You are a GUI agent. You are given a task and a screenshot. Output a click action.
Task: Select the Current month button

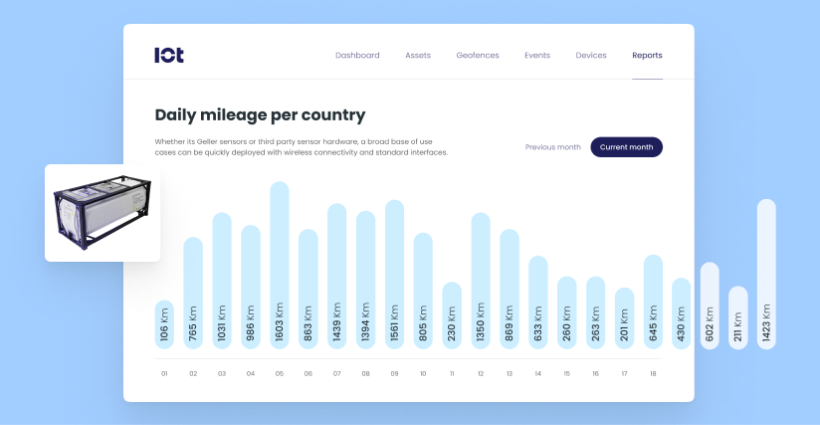(x=626, y=147)
